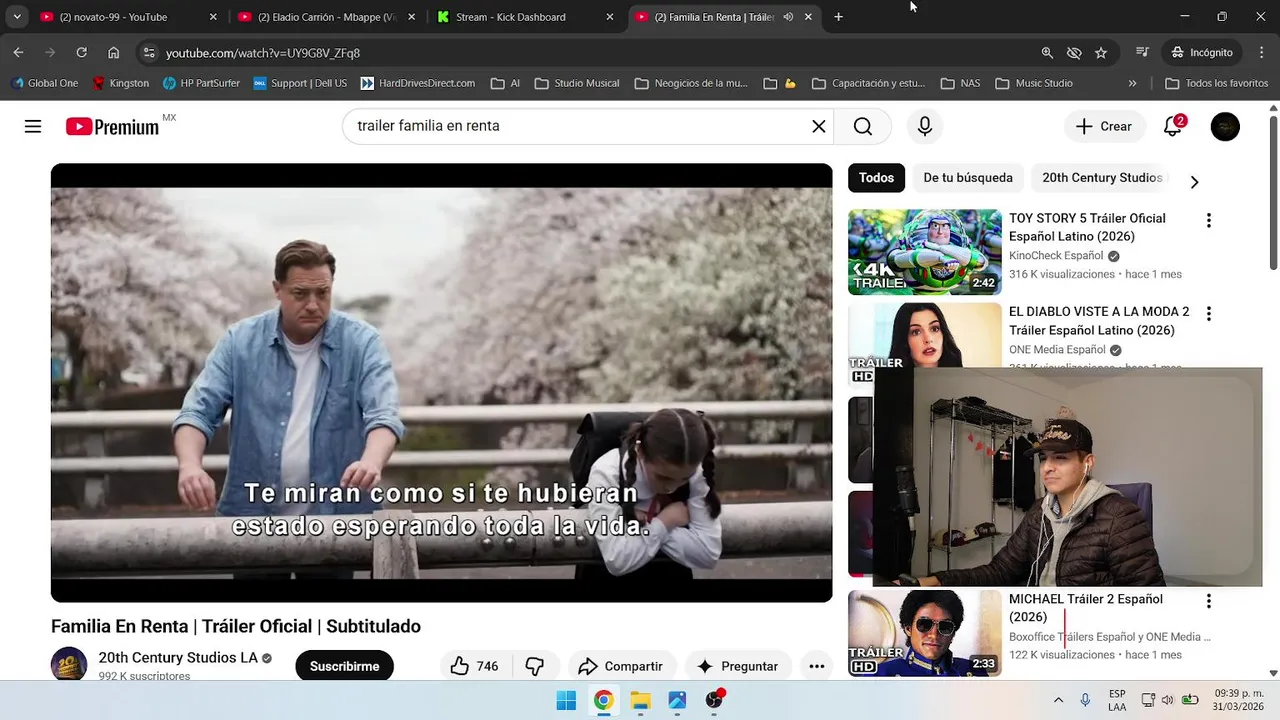This screenshot has height=720, width=1280.
Task: Click the Incógnito profile button
Action: coord(1202,52)
